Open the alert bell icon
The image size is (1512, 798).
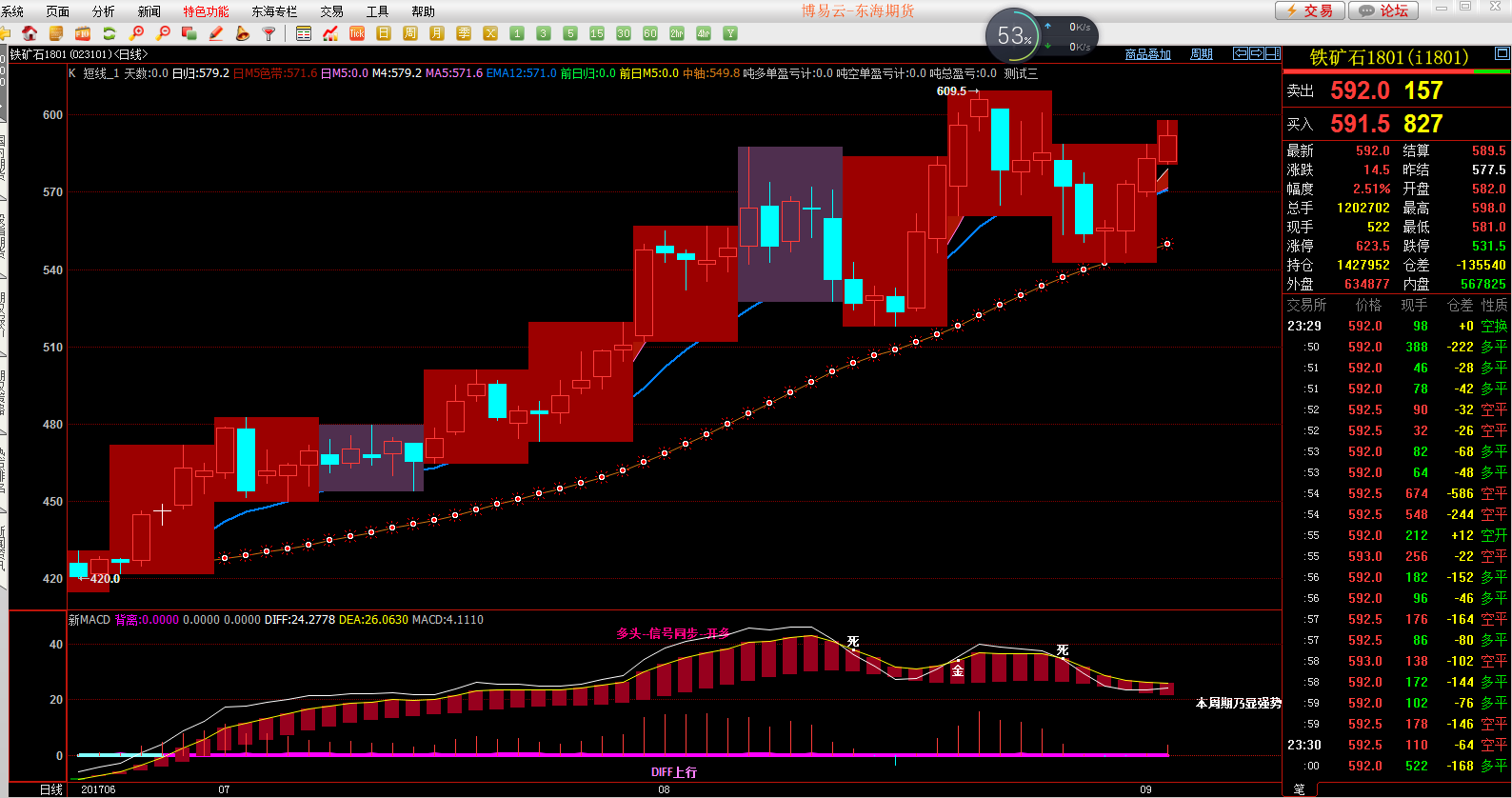click(243, 33)
